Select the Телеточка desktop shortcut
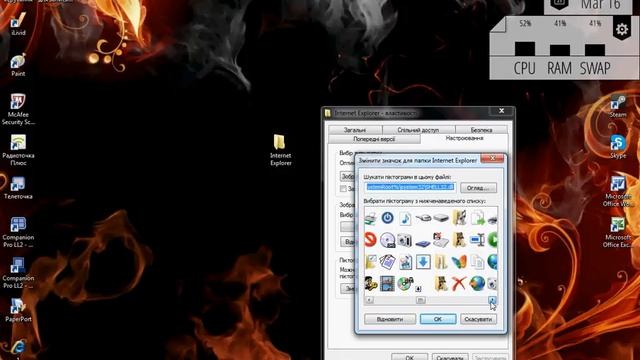640x360 pixels. tap(18, 188)
